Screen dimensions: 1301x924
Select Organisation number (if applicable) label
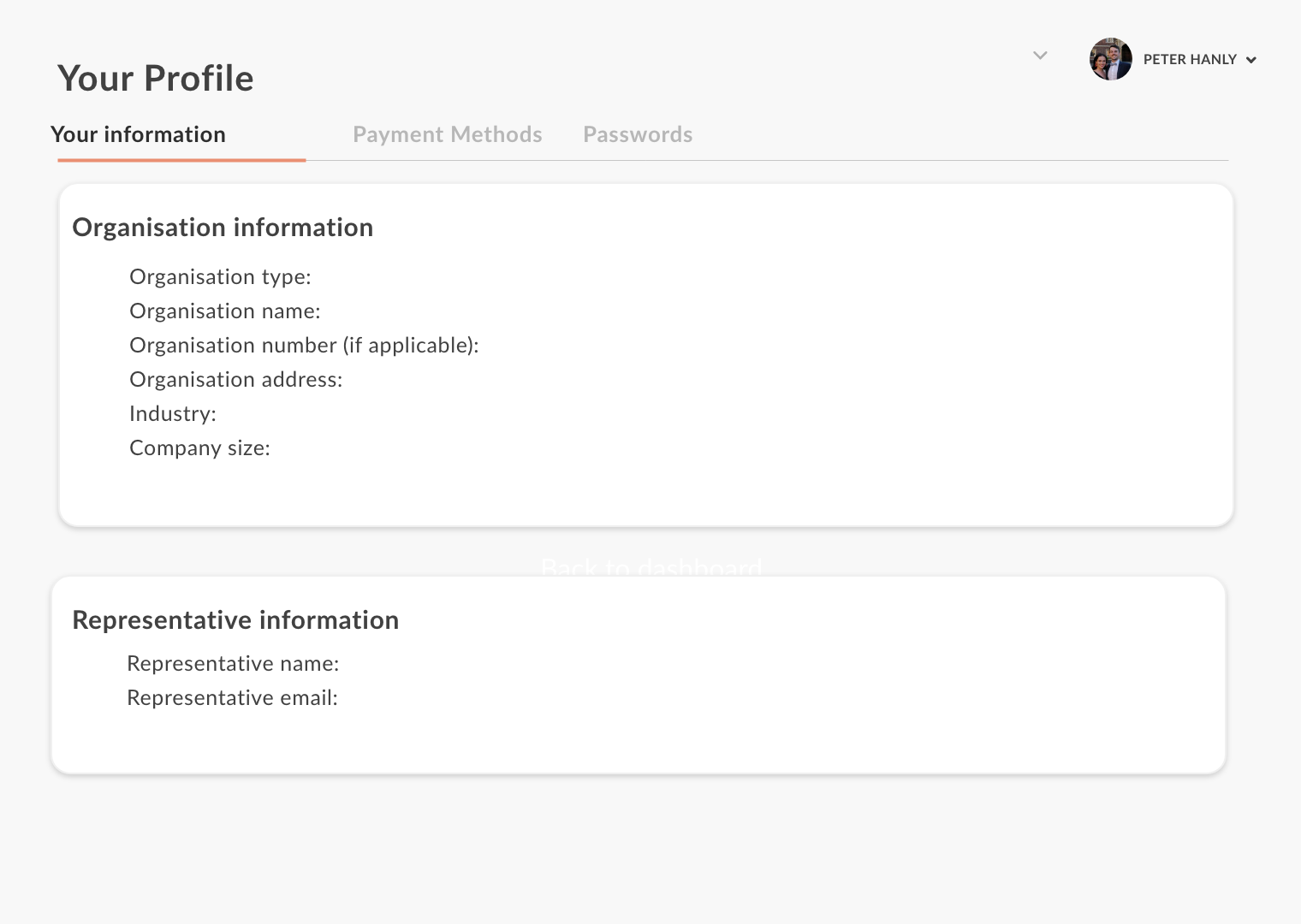304,346
